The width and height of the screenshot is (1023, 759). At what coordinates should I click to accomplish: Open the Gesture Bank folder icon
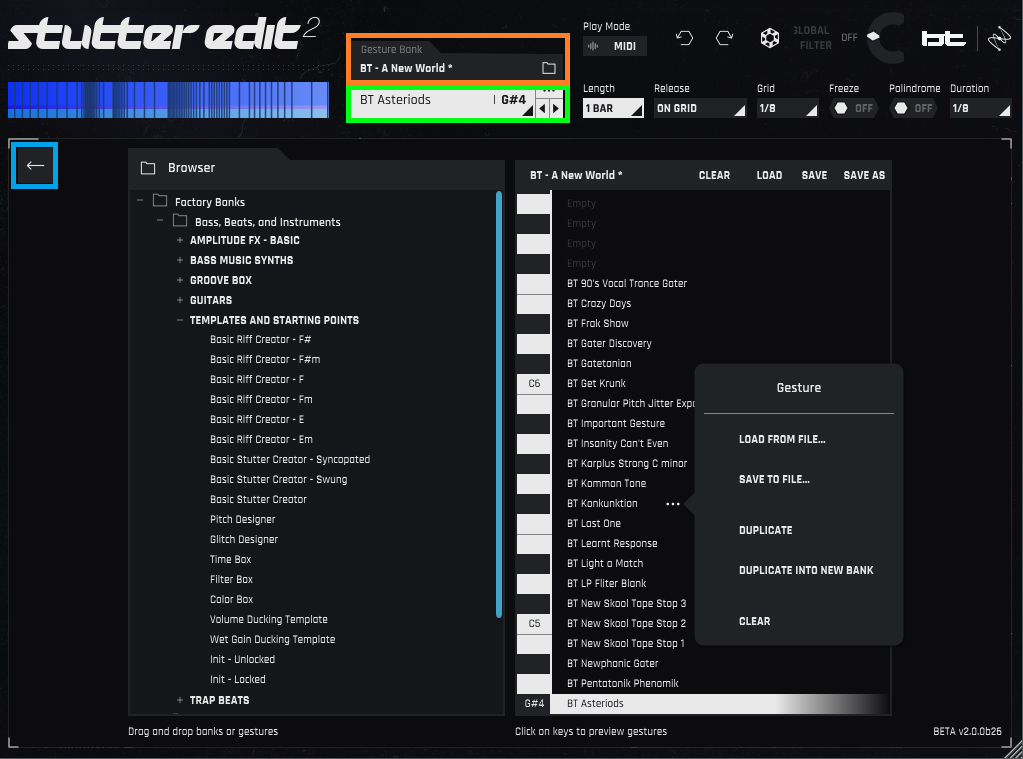tap(549, 68)
